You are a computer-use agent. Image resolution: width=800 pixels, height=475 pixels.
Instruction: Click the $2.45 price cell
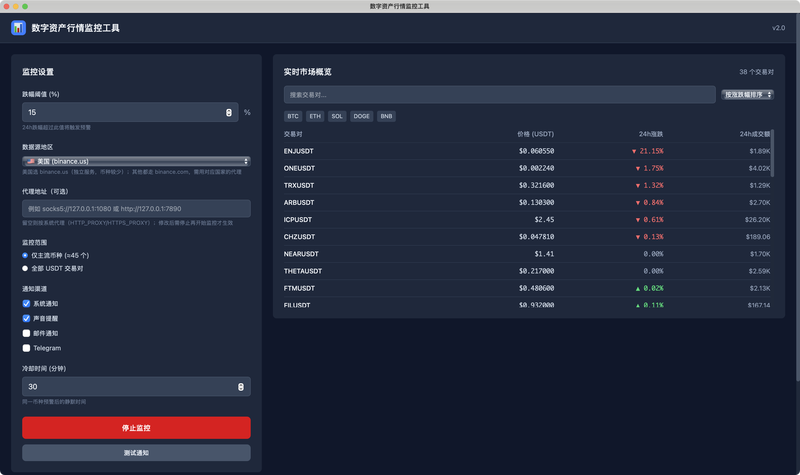click(x=544, y=219)
